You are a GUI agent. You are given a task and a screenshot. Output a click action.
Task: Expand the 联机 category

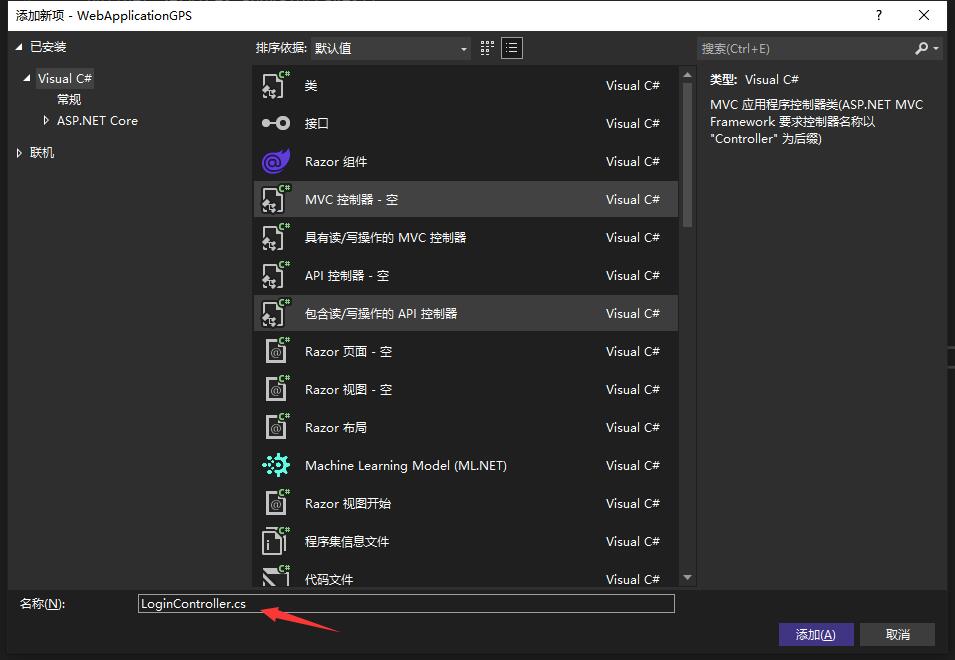[x=19, y=153]
